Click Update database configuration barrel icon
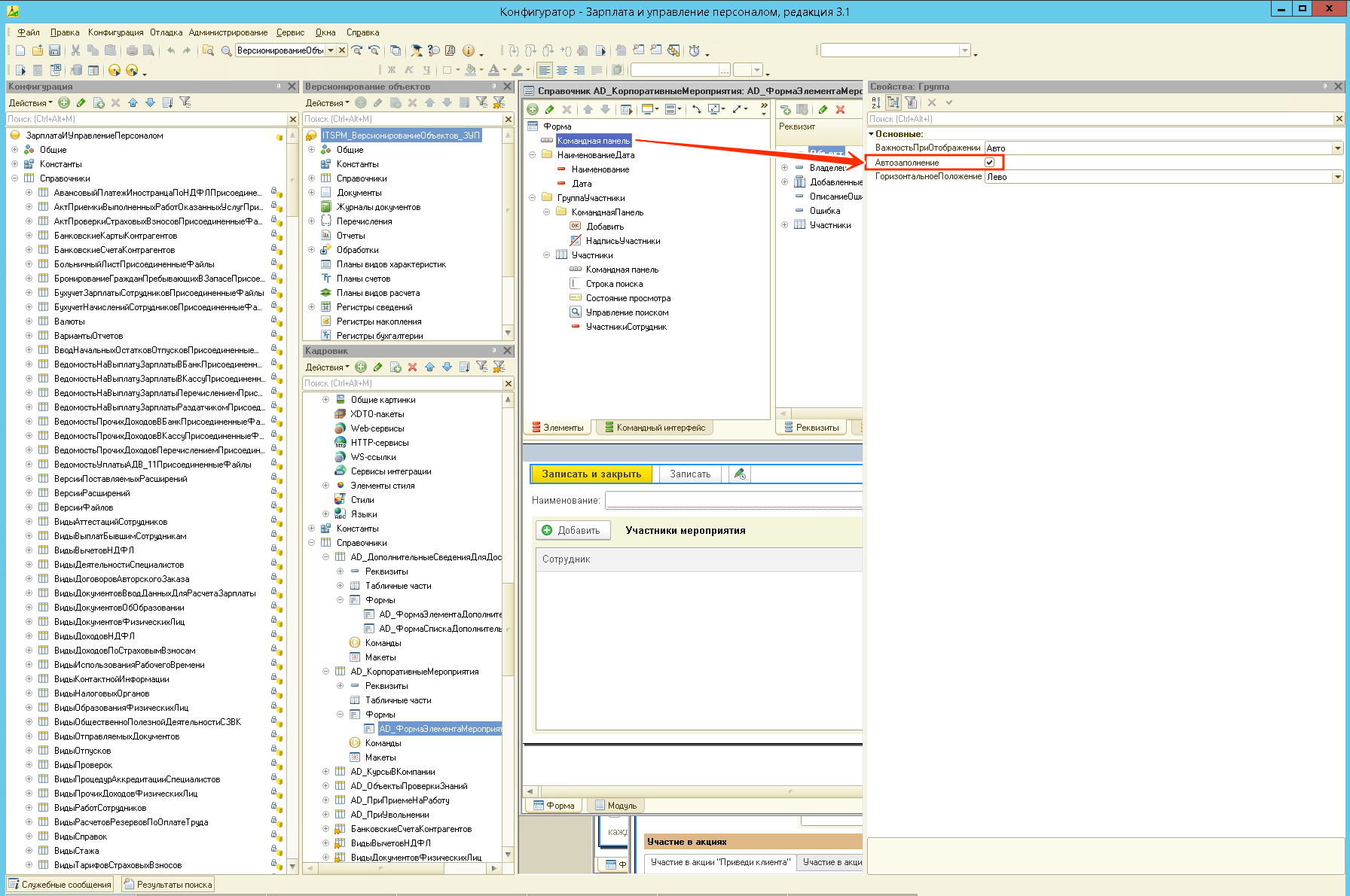This screenshot has height=896, width=1350. tap(76, 70)
